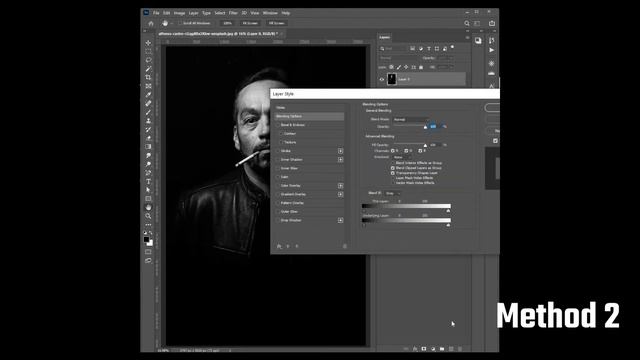
Task: Select the Horizontal Type tool
Action: 148,181
